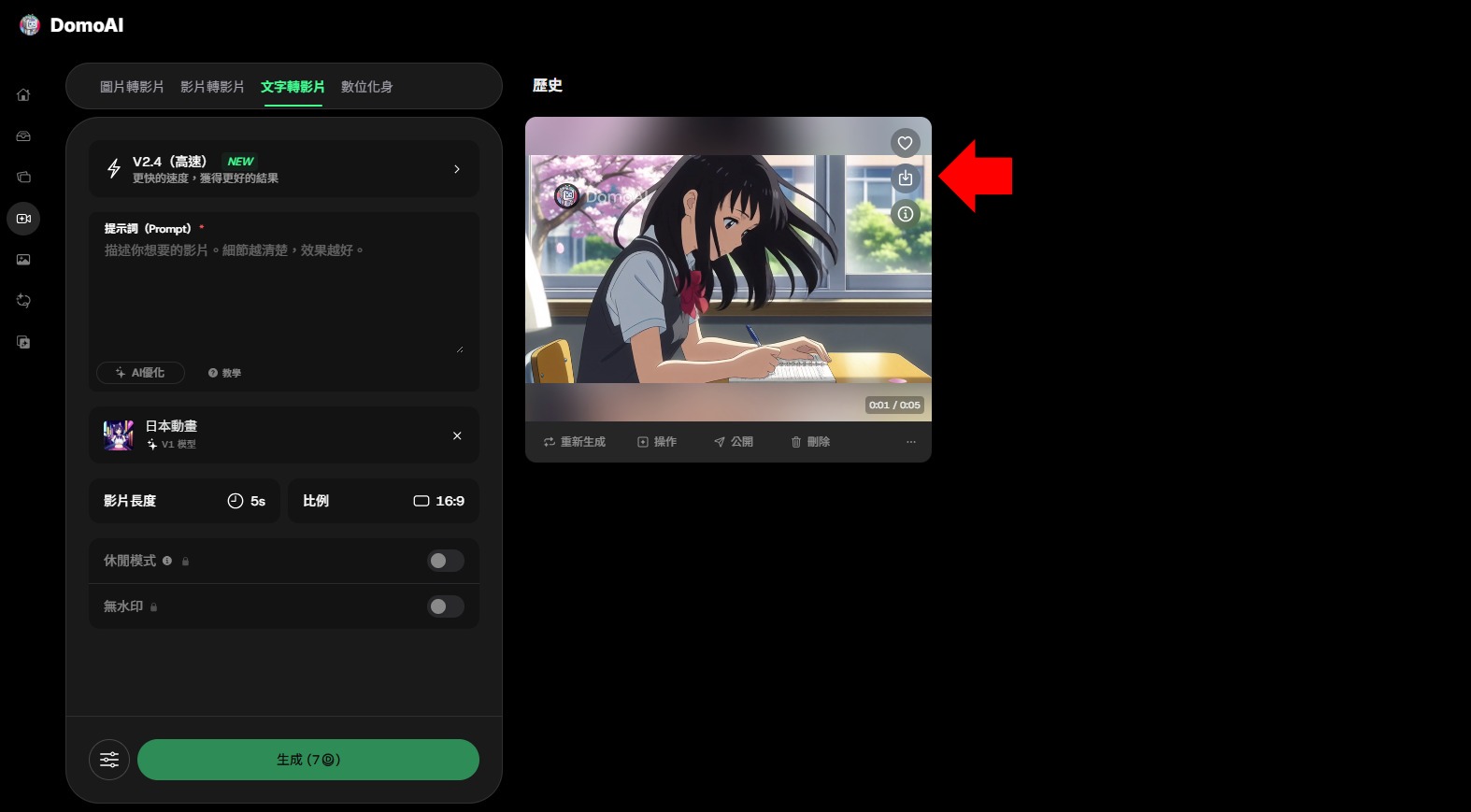Toggle the 休閒模式 switch
The height and width of the screenshot is (812, 1471).
(x=445, y=561)
